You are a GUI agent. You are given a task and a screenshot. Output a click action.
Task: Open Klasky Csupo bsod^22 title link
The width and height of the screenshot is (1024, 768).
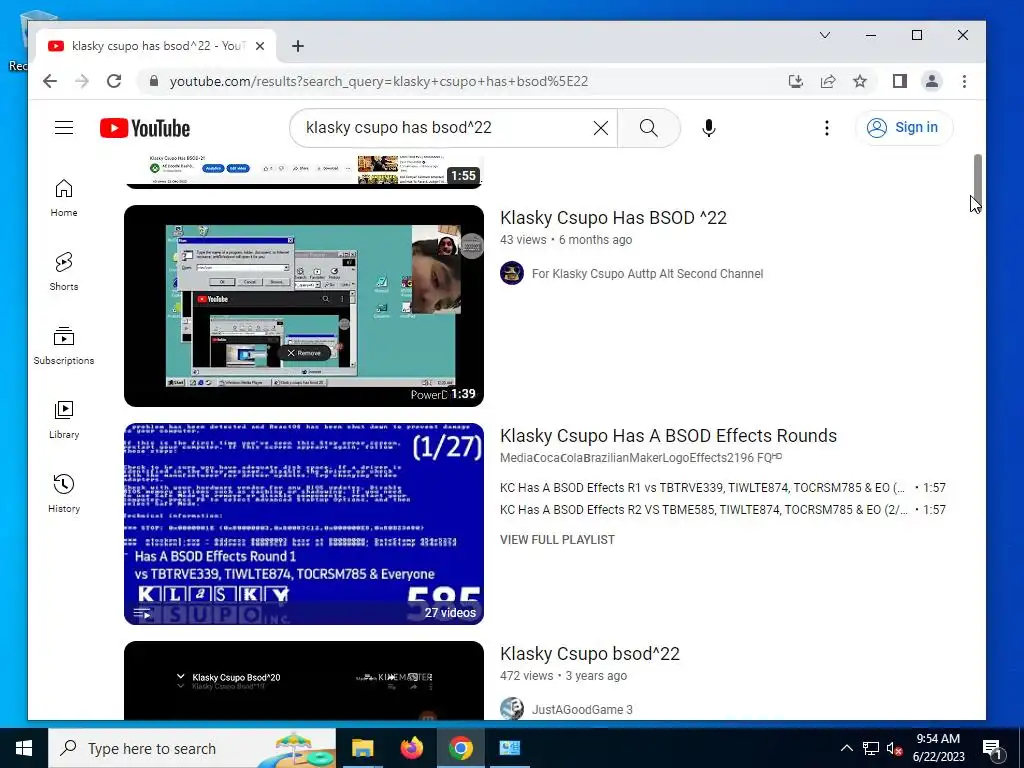(590, 654)
